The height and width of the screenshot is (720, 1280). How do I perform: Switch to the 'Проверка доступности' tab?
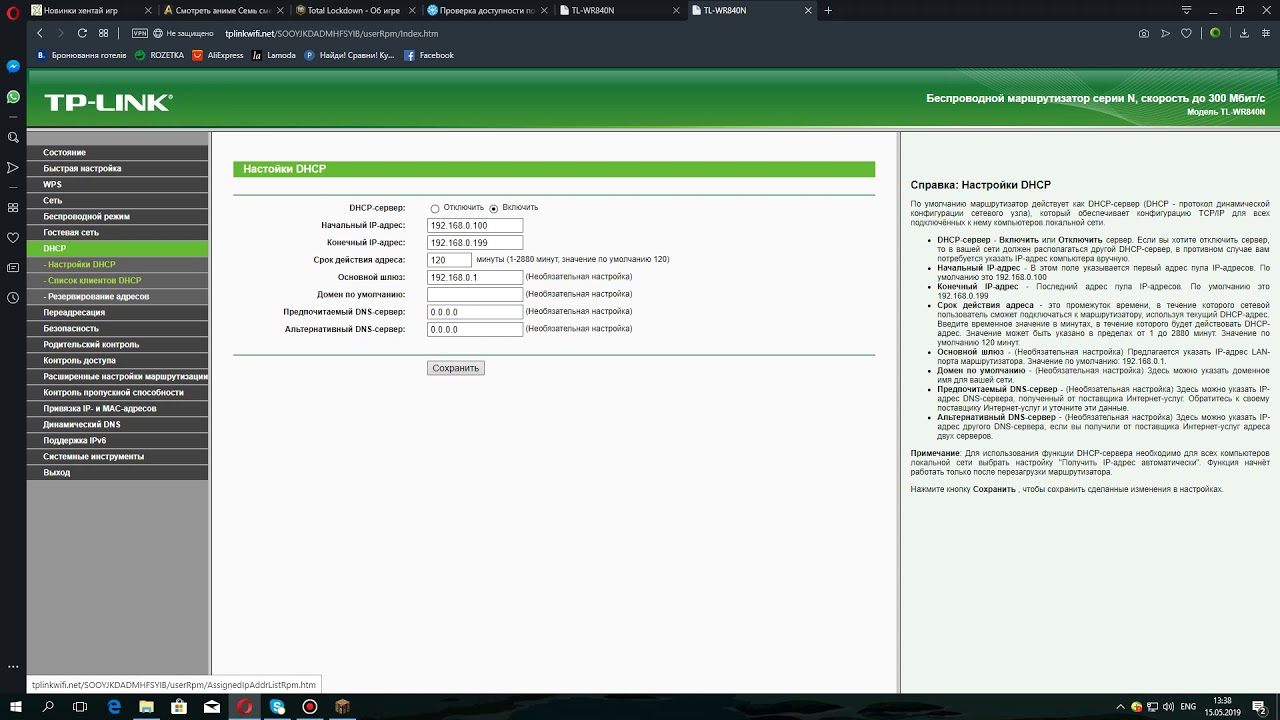[x=487, y=10]
